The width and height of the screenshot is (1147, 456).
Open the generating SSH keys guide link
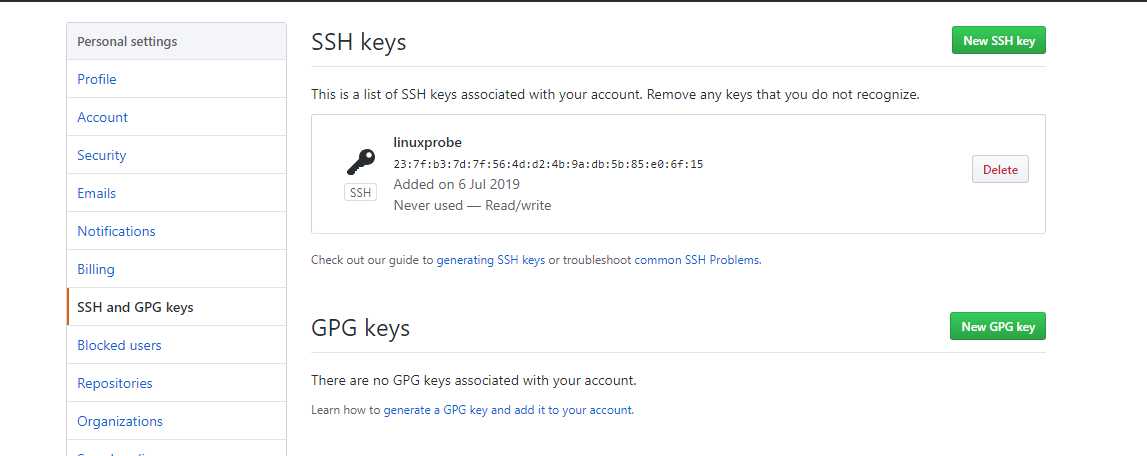pos(491,260)
